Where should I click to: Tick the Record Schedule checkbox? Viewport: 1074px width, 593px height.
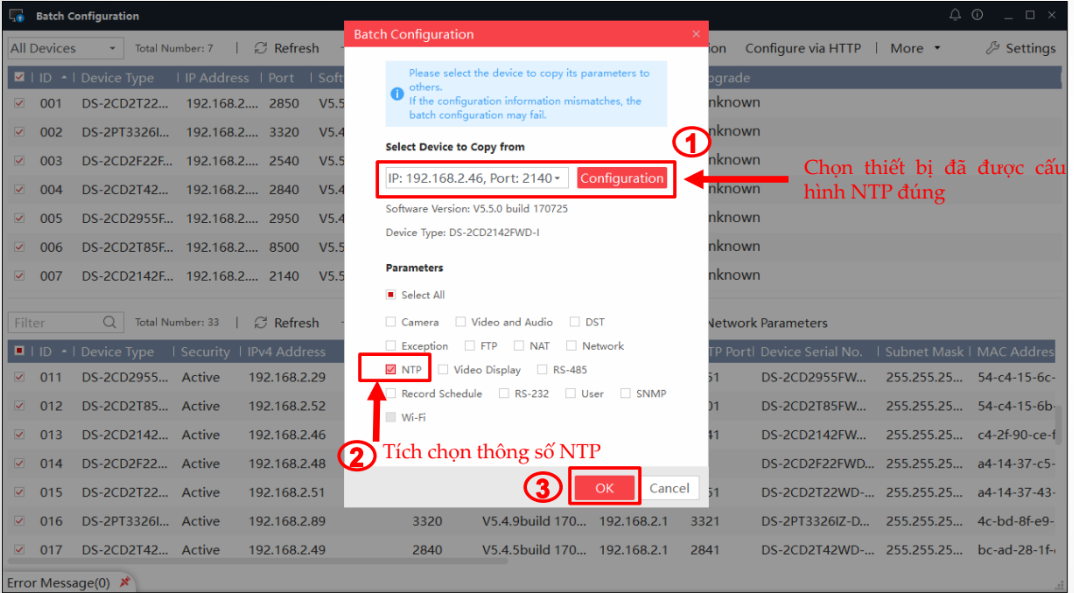391,394
